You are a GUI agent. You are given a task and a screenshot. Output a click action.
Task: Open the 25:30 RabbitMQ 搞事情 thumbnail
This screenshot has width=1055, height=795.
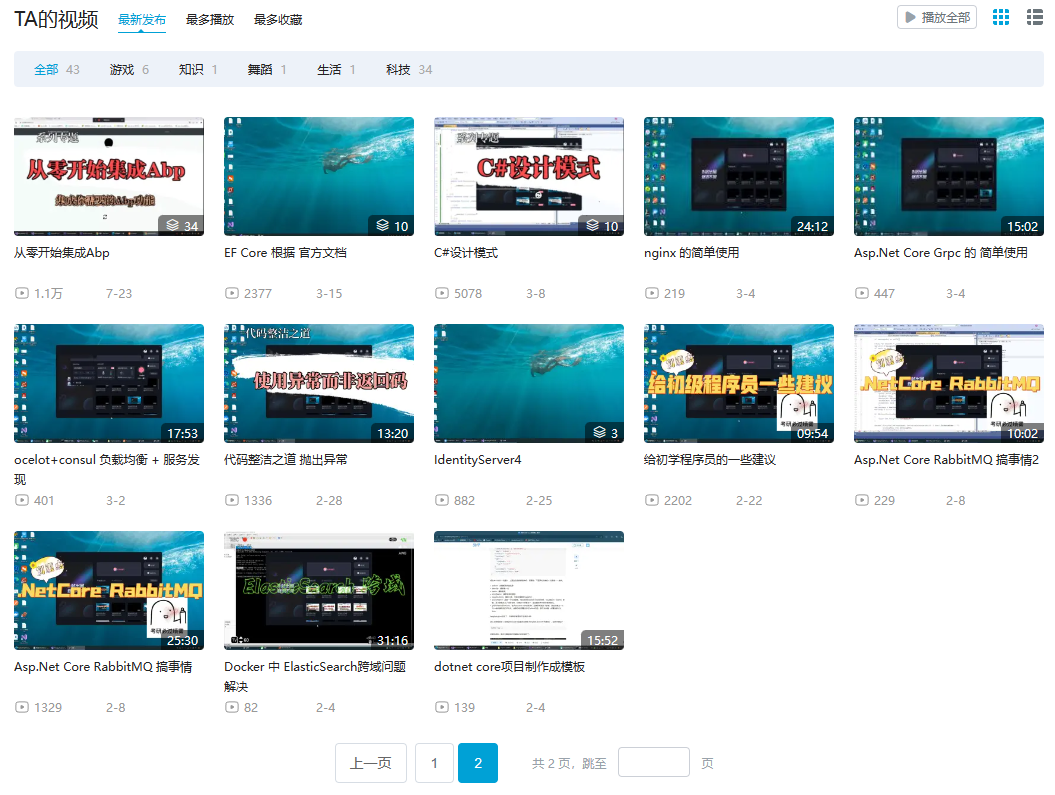(x=109, y=591)
